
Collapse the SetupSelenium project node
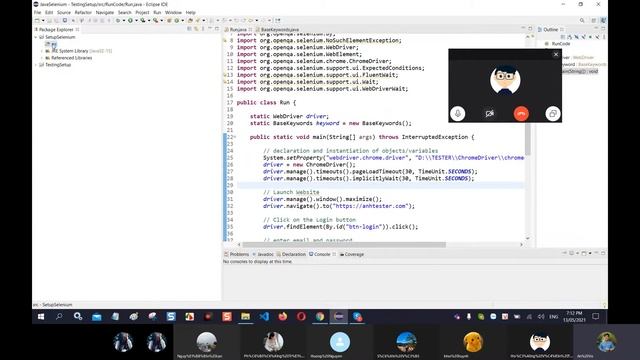point(36,37)
